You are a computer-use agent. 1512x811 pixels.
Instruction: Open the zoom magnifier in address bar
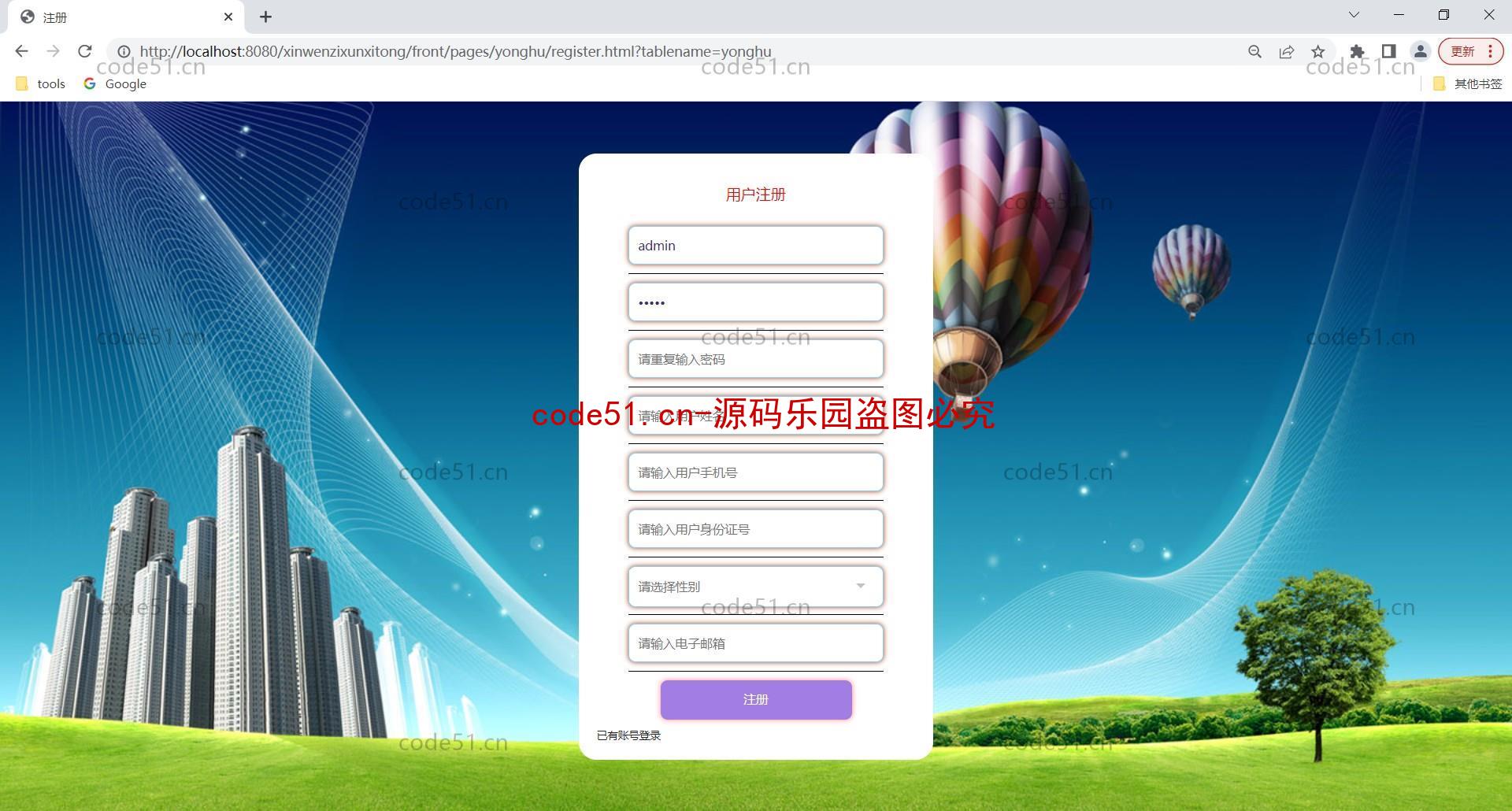point(1254,51)
